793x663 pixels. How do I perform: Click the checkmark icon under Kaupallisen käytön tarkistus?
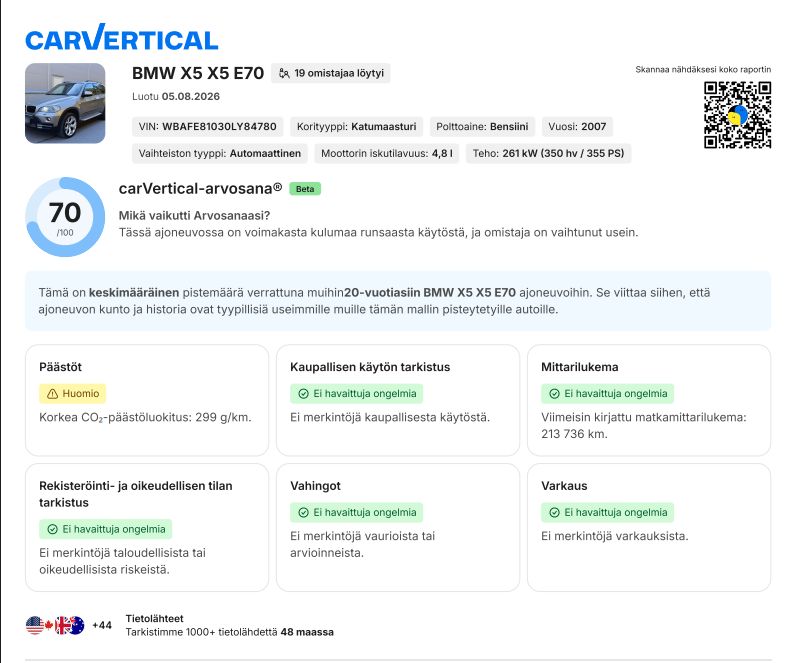303,393
